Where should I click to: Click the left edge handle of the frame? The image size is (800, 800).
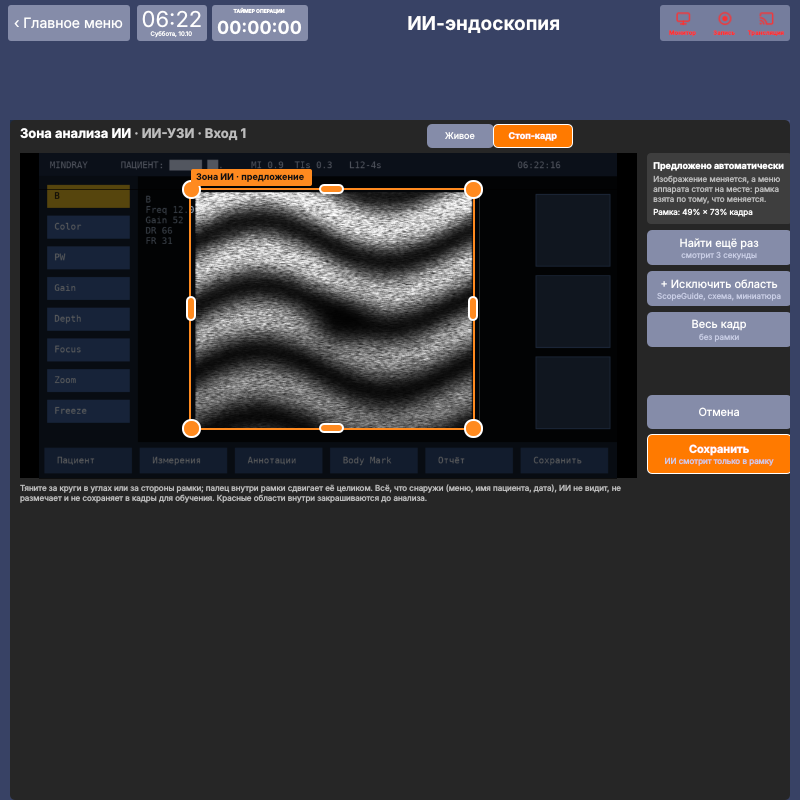tap(191, 309)
